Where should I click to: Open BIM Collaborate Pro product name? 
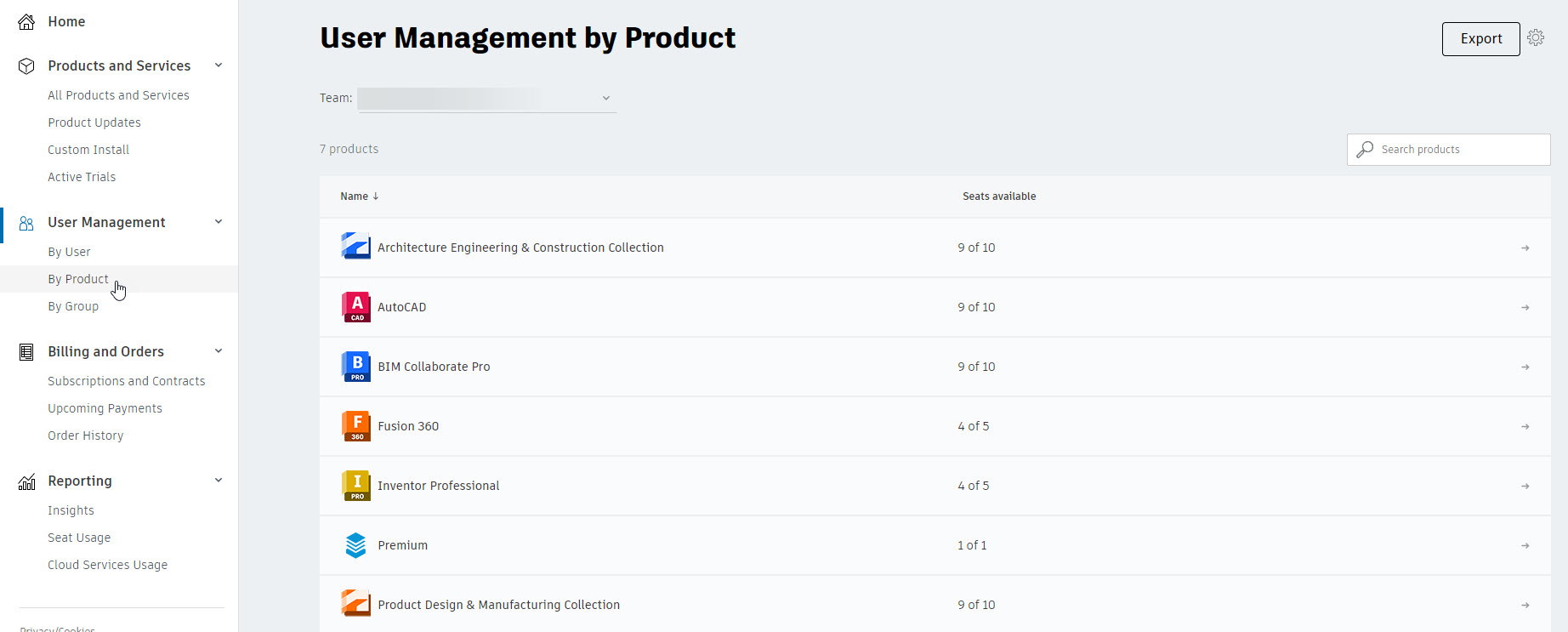(434, 367)
